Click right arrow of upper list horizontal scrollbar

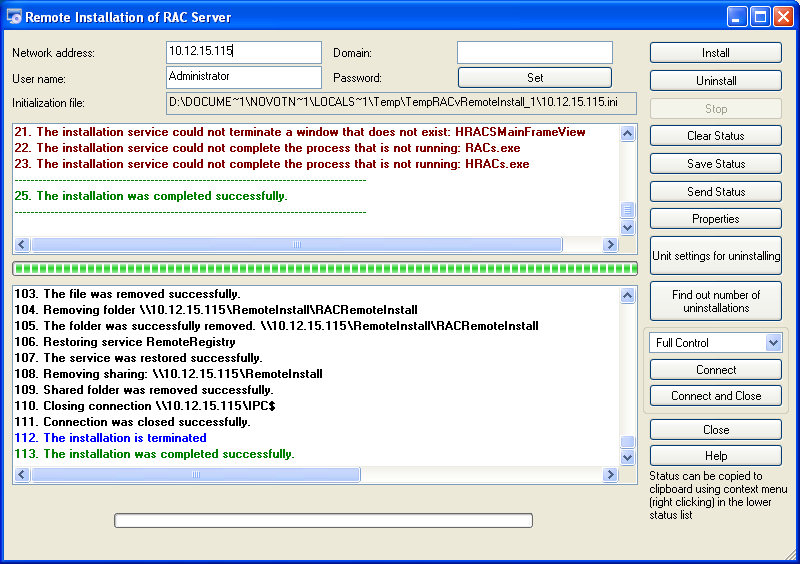(610, 244)
